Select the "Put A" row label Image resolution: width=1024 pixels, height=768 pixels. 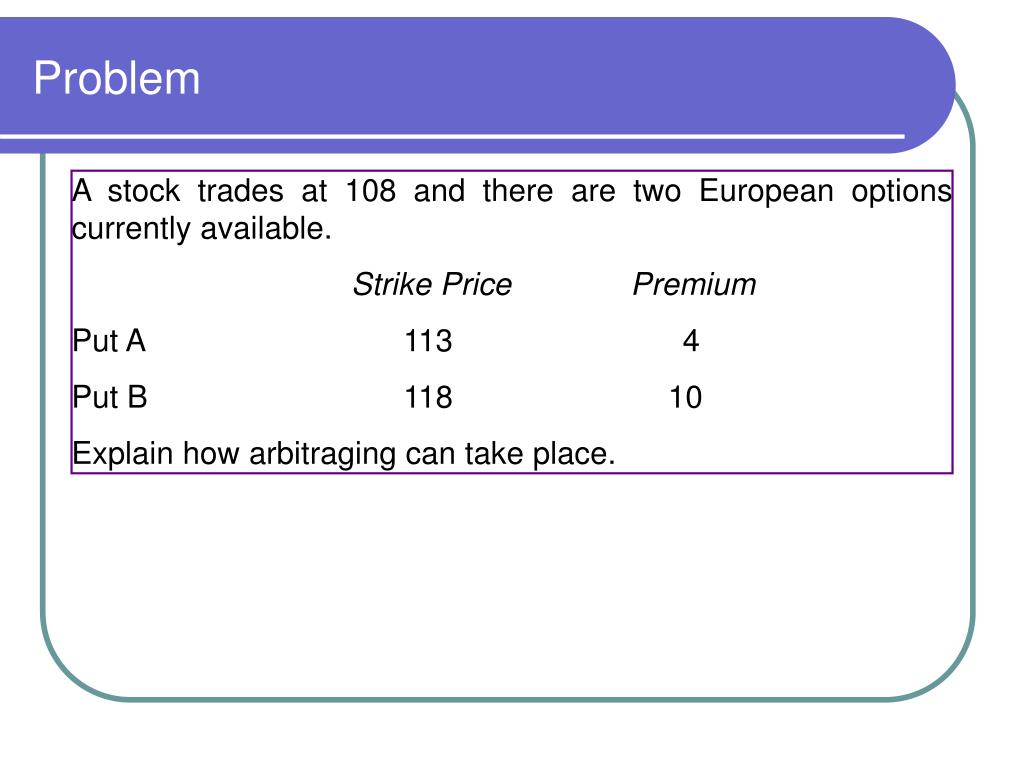point(108,341)
